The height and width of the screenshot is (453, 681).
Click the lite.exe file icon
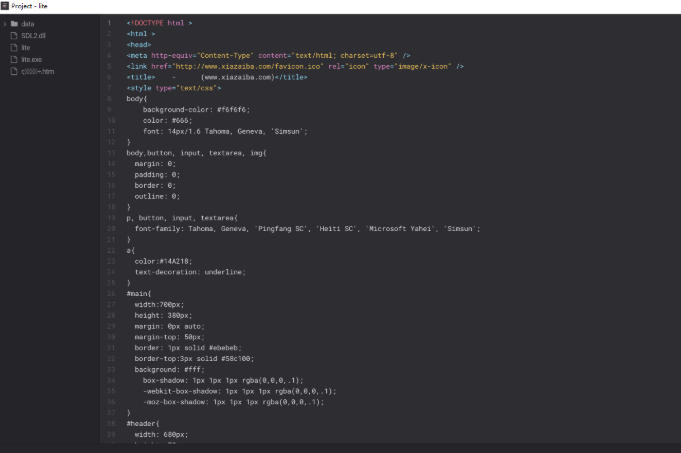point(14,59)
